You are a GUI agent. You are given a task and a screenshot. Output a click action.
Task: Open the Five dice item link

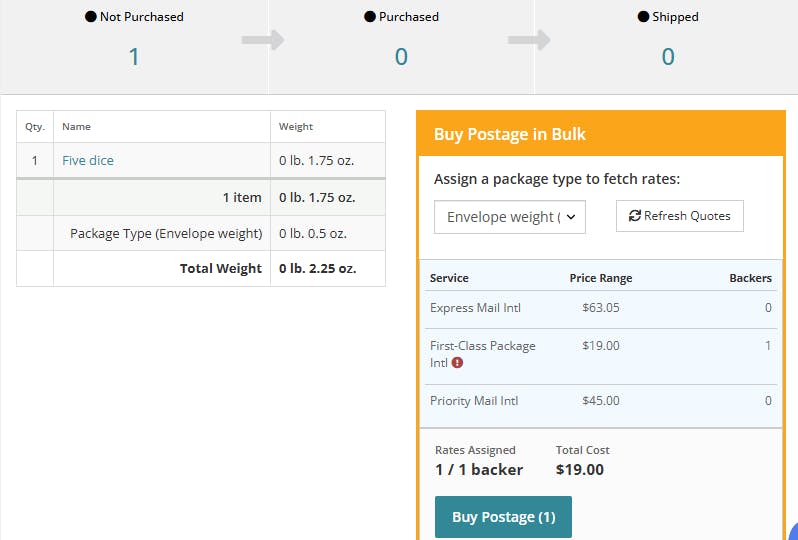coord(88,160)
